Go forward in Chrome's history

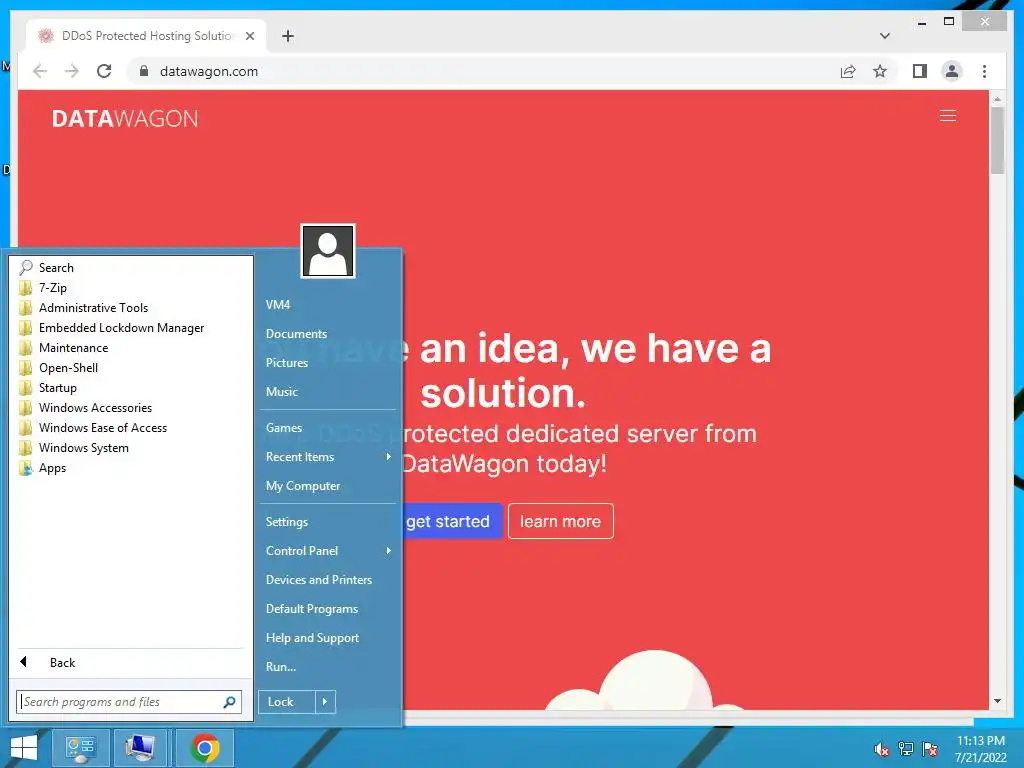tap(72, 71)
